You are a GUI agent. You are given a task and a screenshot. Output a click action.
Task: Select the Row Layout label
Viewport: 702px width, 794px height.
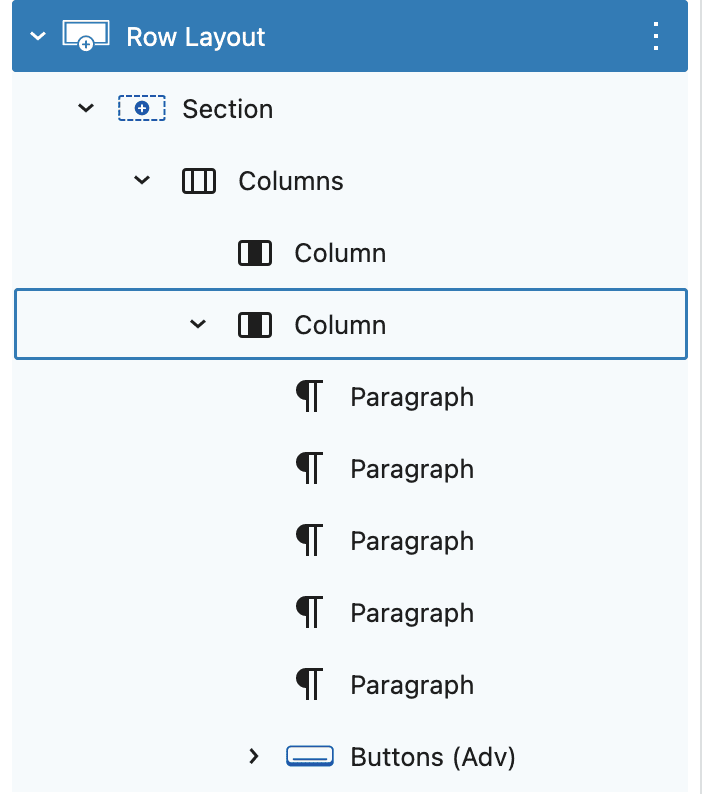[196, 37]
